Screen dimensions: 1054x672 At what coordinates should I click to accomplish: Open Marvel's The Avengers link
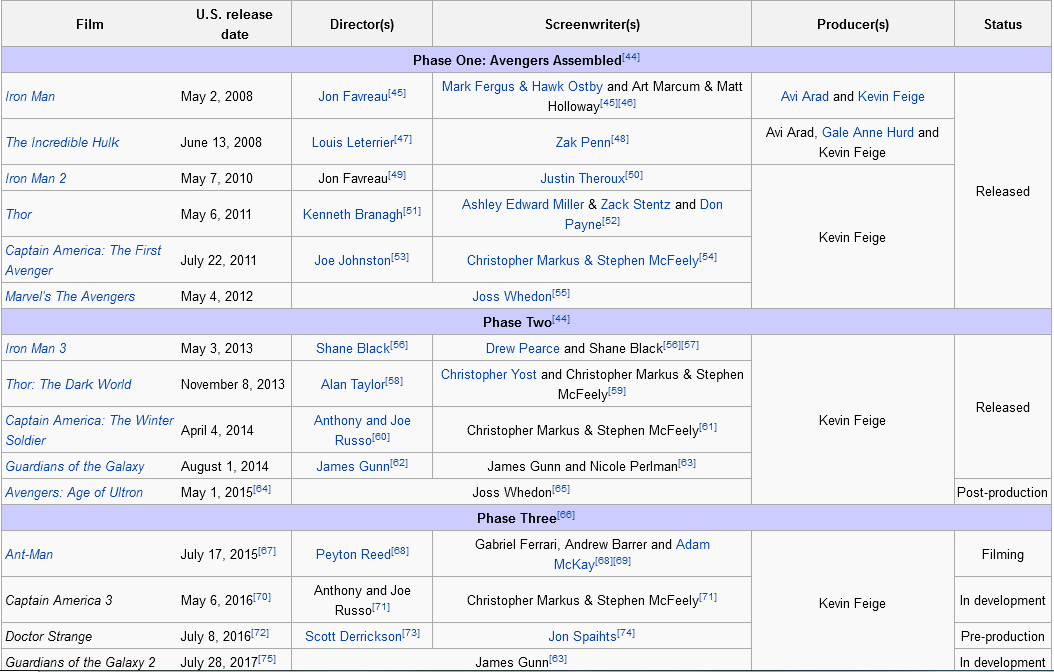(x=70, y=296)
